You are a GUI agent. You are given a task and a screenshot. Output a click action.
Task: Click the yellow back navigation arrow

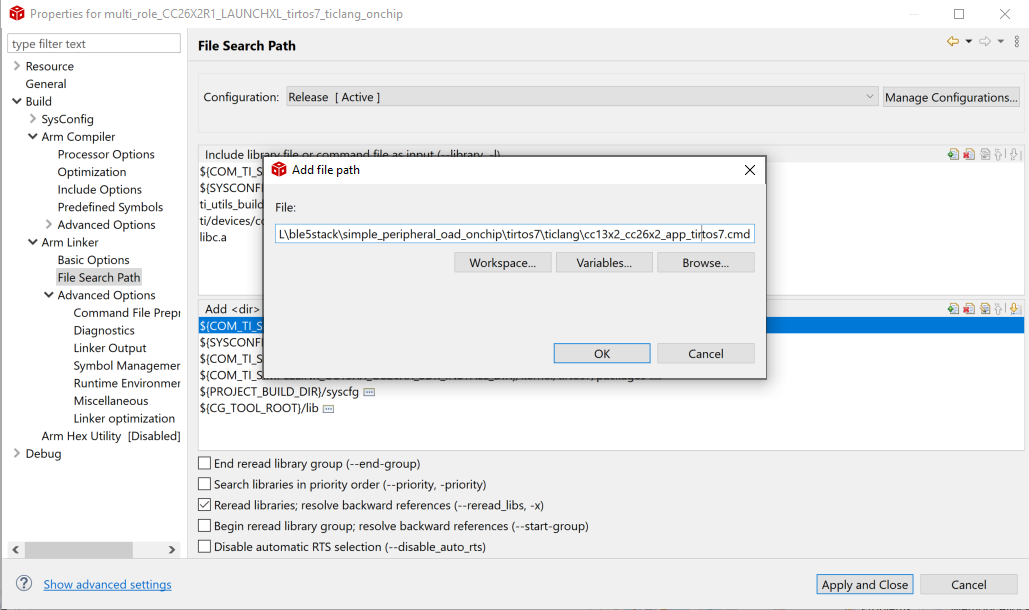tap(952, 42)
